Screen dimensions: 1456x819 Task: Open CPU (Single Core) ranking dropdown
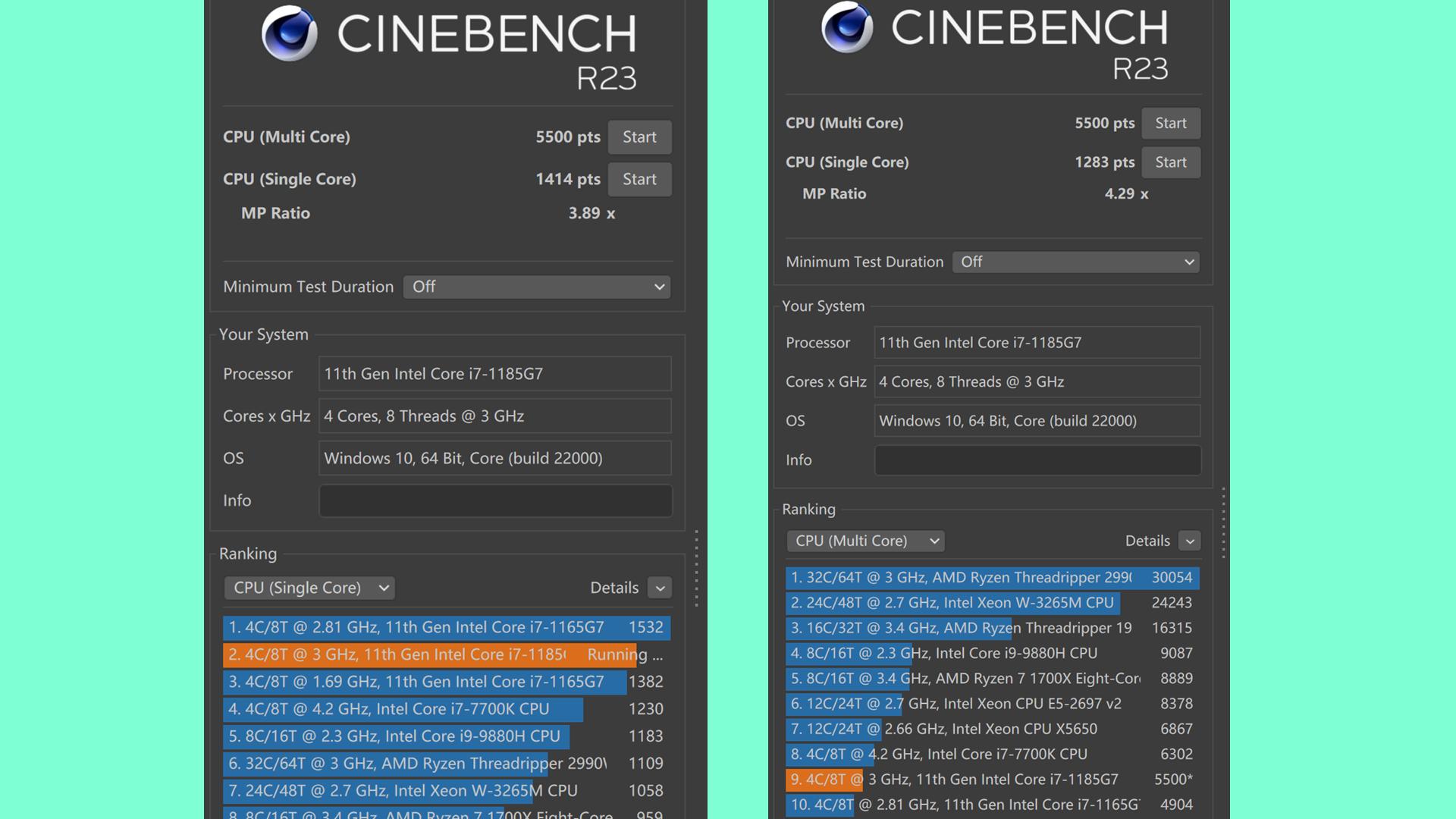click(309, 588)
